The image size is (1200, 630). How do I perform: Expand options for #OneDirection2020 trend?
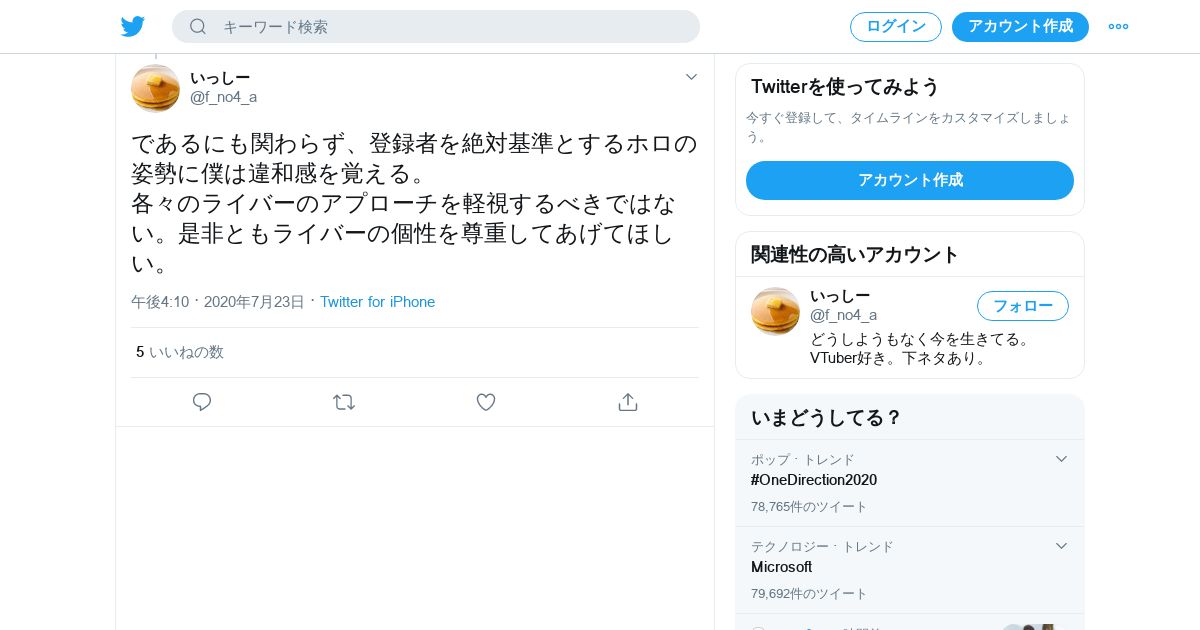[x=1062, y=459]
